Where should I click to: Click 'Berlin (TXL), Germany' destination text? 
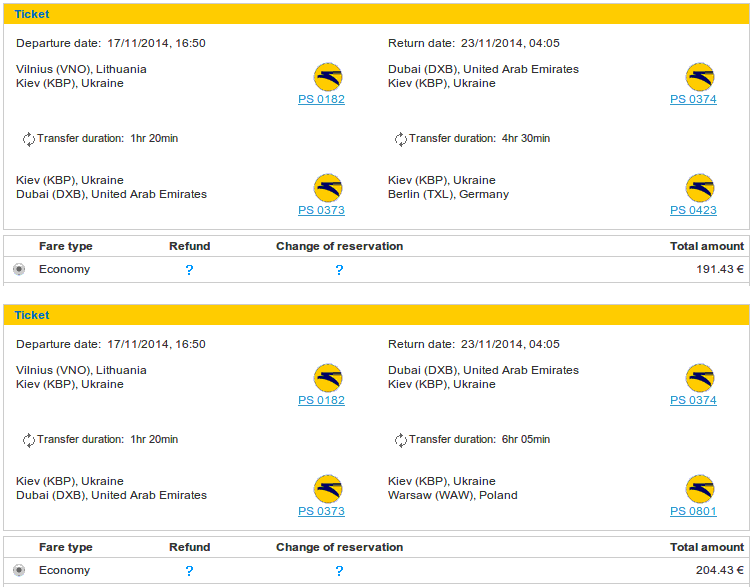click(x=448, y=194)
